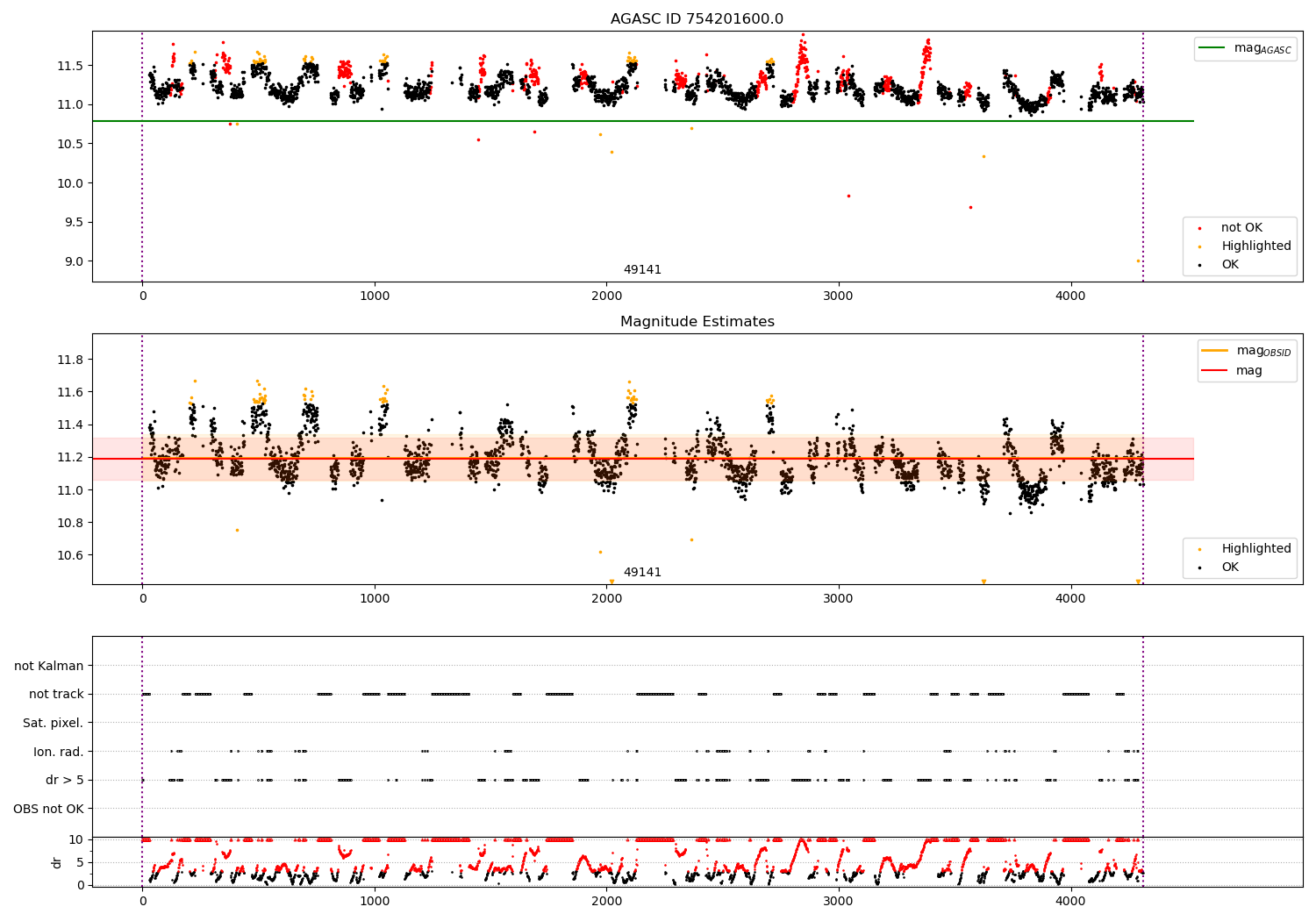Click the 'Ion. rad.' axis label
This screenshot has width=1316, height=921.
(x=59, y=752)
